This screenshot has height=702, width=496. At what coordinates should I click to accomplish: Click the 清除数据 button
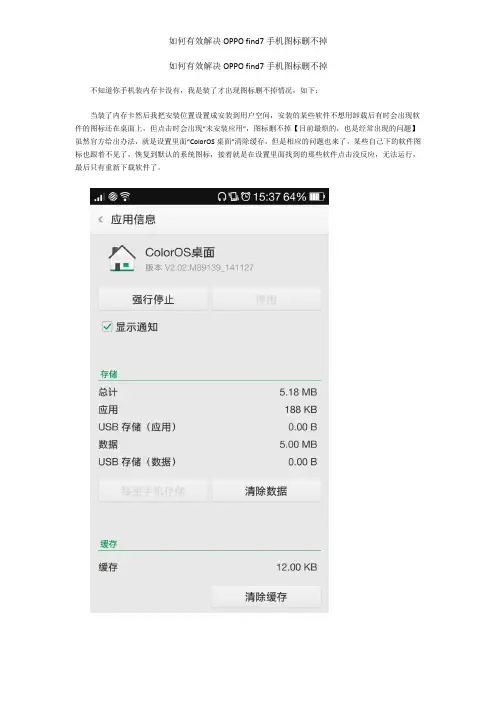pyautogui.click(x=266, y=491)
